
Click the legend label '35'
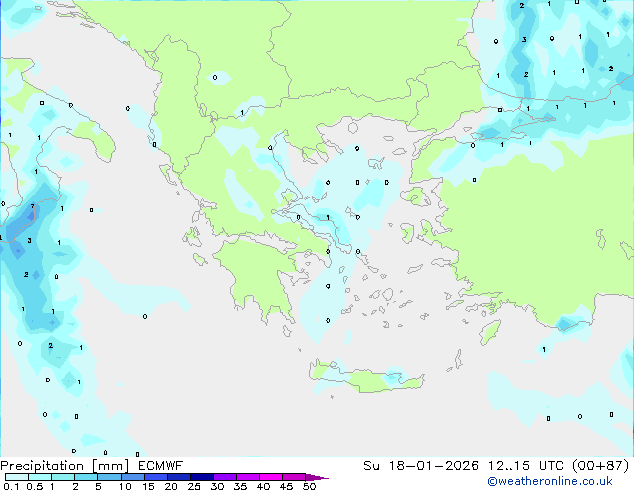coord(240,486)
